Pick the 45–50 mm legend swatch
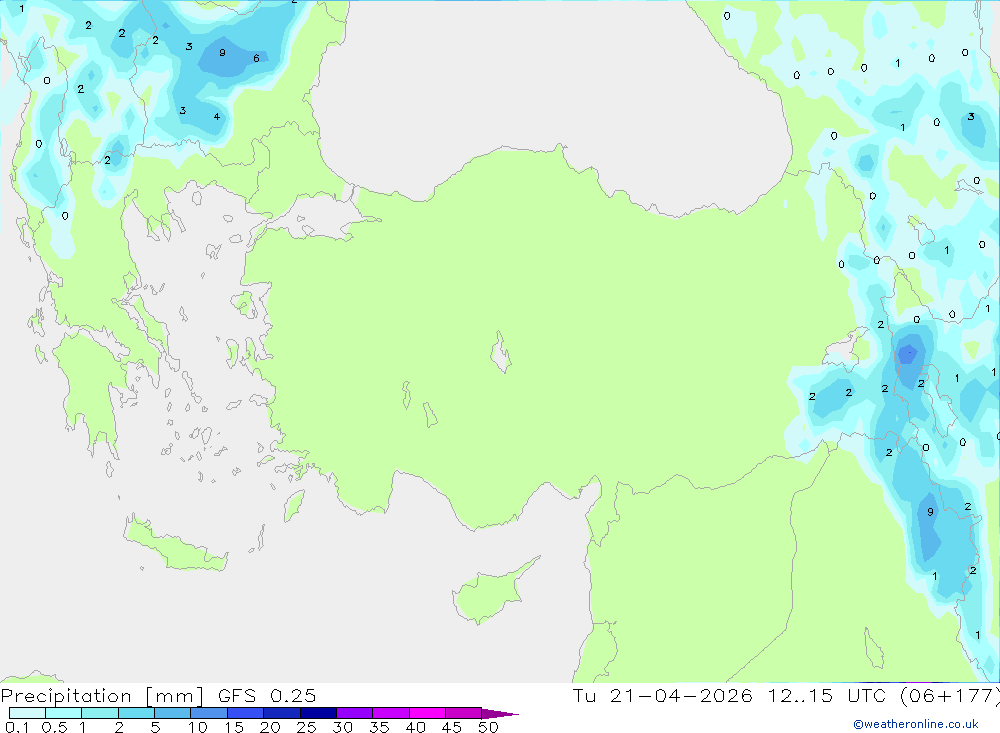 [463, 713]
